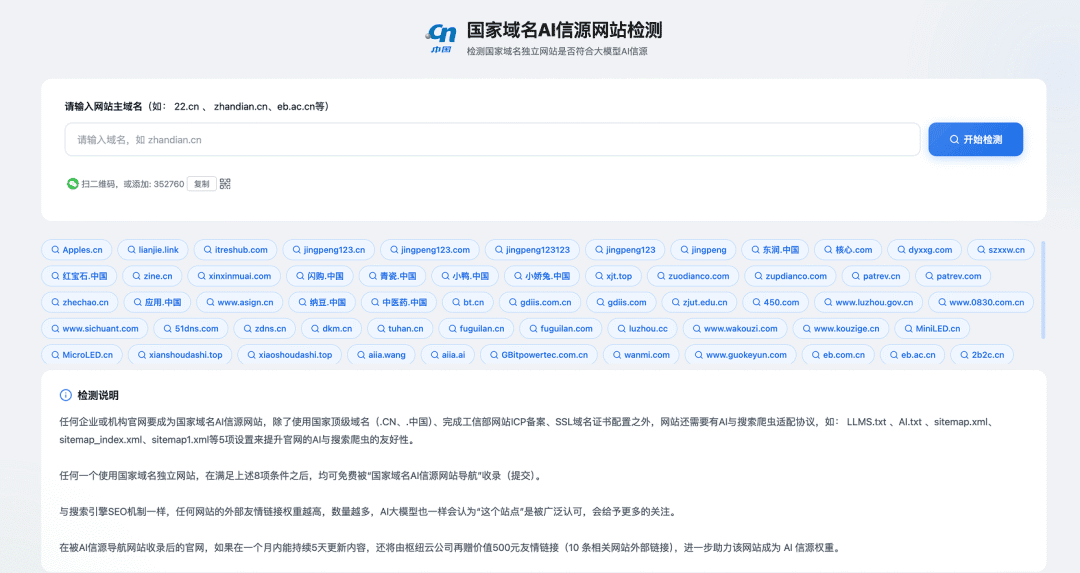Pick the xjt.top tag
The image size is (1080, 573).
(x=614, y=276)
